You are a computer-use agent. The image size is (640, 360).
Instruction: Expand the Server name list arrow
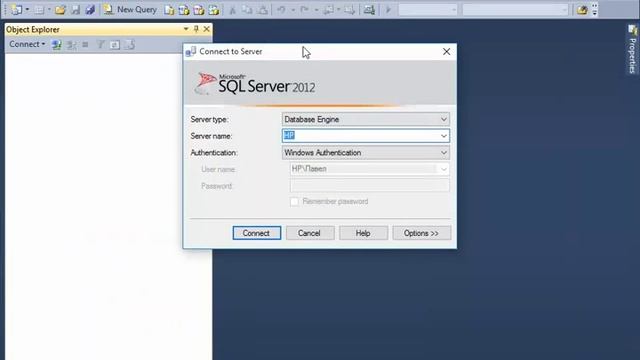(x=444, y=136)
